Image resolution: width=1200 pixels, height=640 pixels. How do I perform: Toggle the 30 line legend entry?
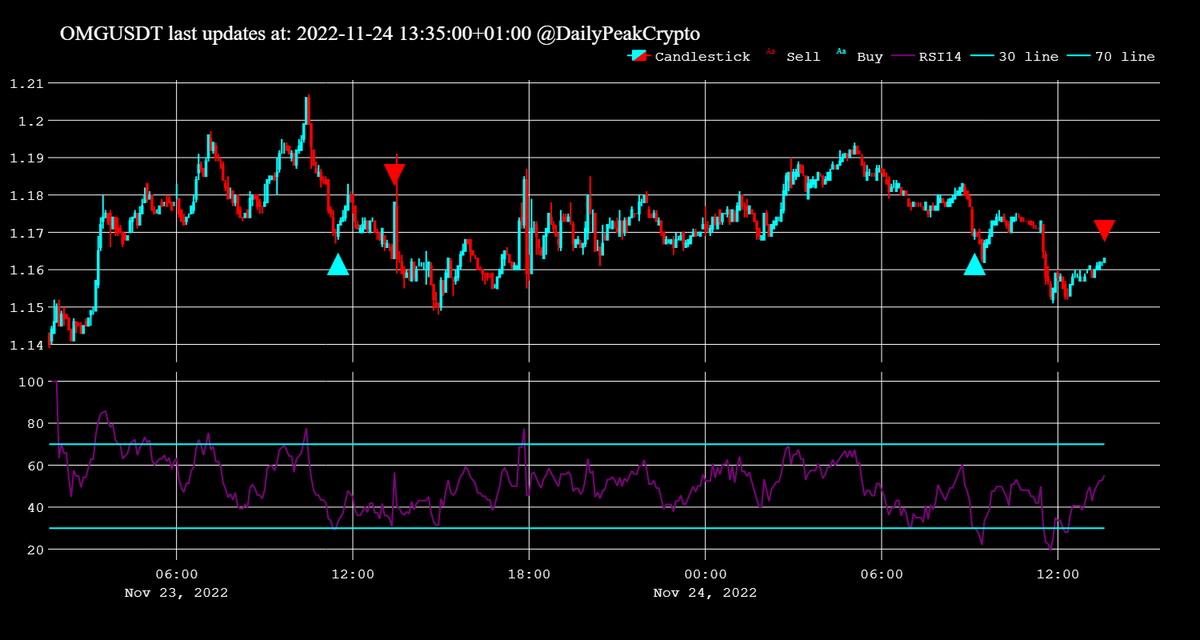pos(1017,57)
